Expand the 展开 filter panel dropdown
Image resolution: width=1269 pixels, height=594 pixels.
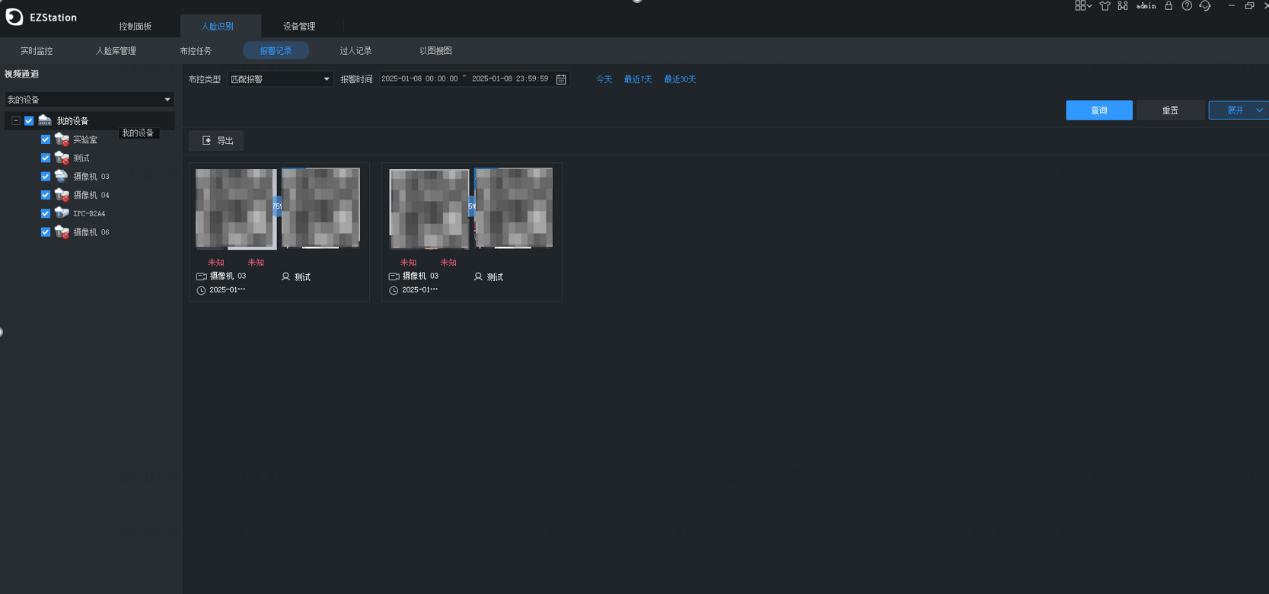click(x=1237, y=110)
